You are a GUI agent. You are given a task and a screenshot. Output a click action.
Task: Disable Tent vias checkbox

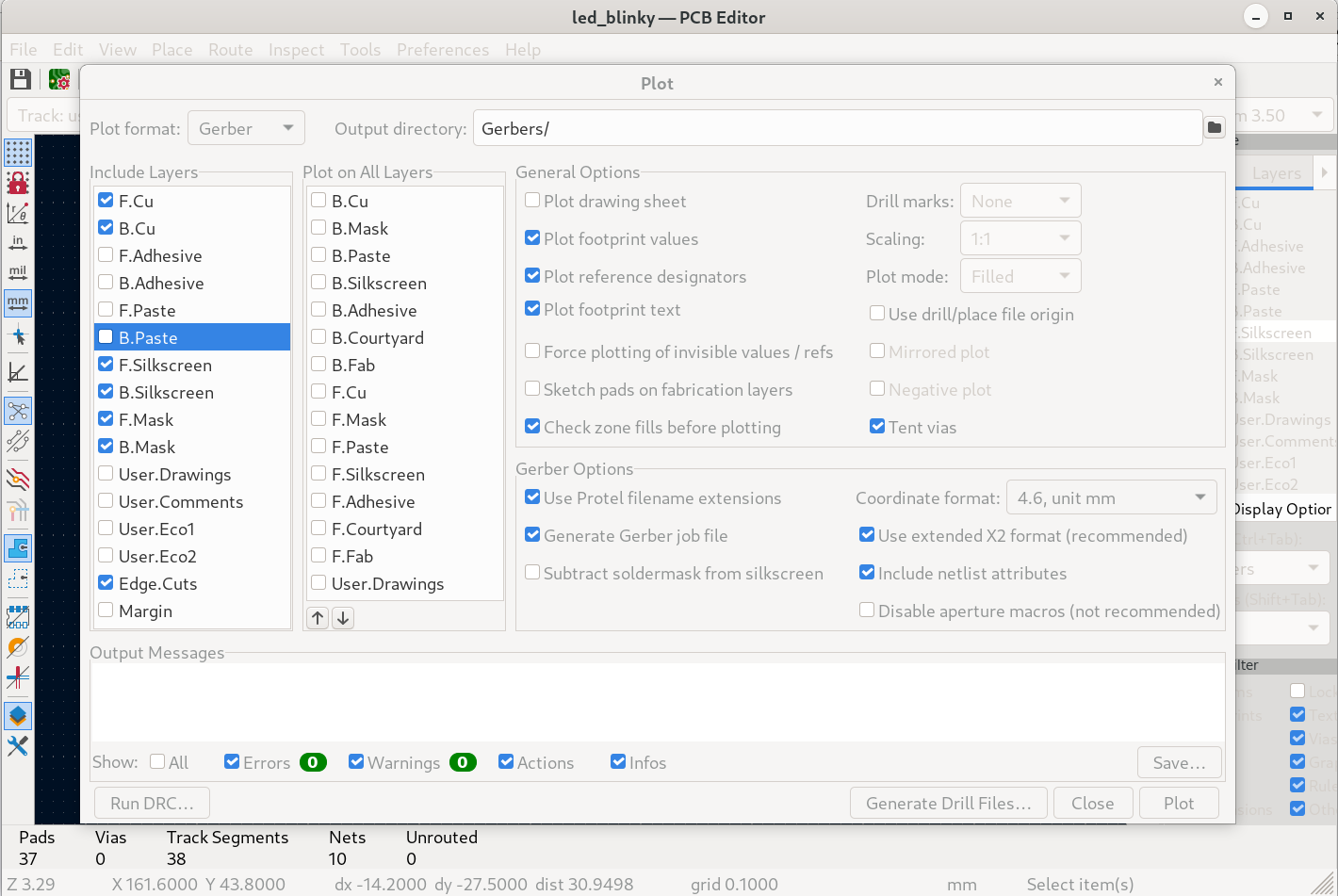pos(877,427)
